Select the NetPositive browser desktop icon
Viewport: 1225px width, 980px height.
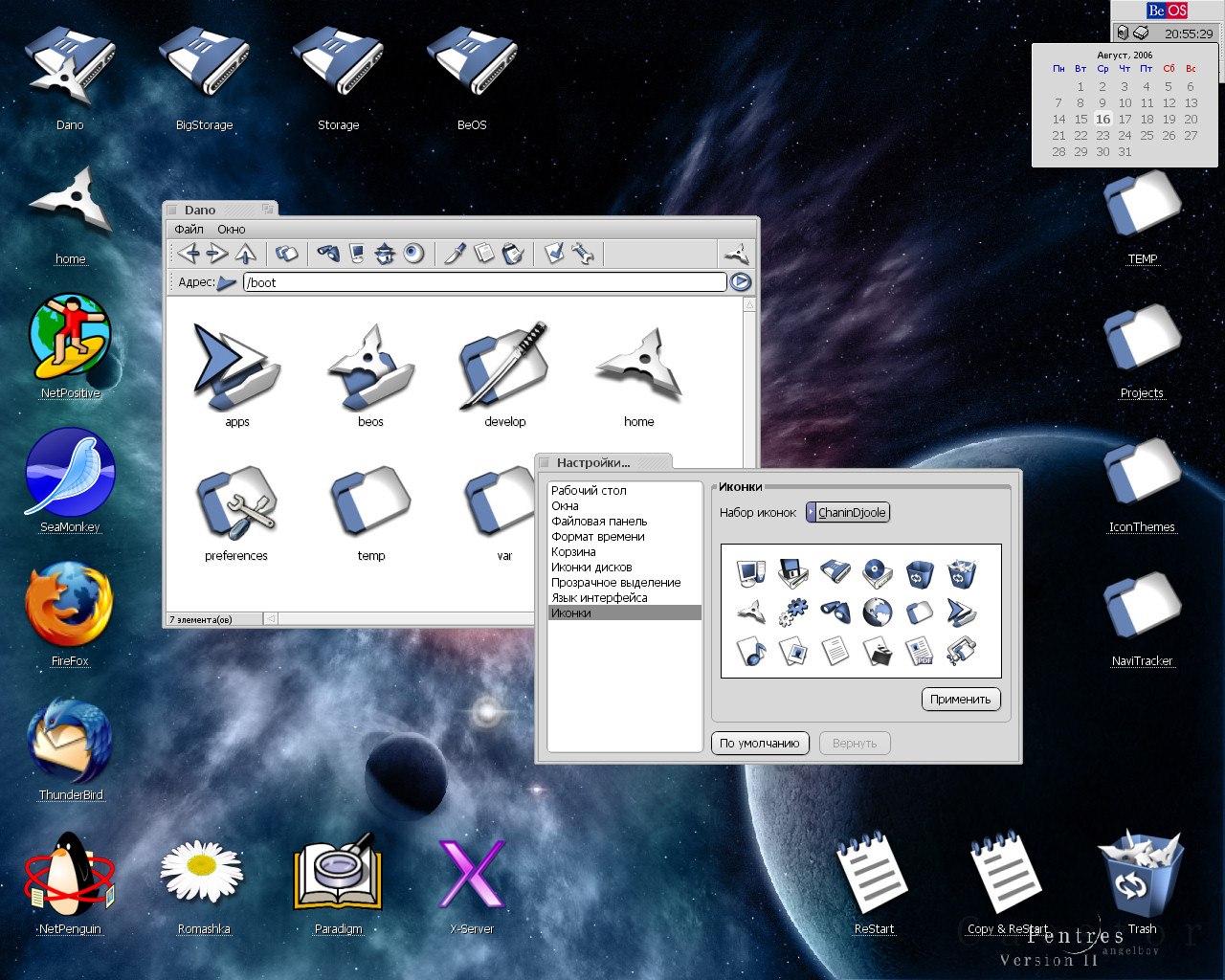(70, 346)
